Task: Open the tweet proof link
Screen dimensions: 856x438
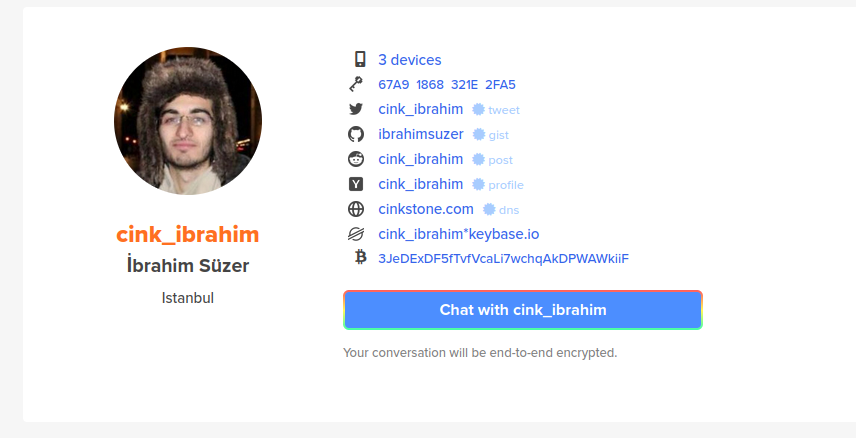Action: coord(496,110)
